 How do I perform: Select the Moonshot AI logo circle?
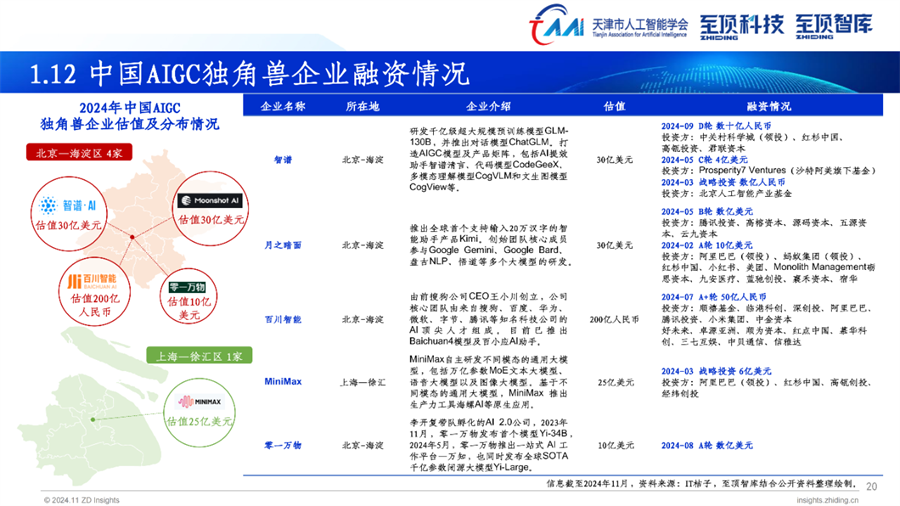pos(205,201)
